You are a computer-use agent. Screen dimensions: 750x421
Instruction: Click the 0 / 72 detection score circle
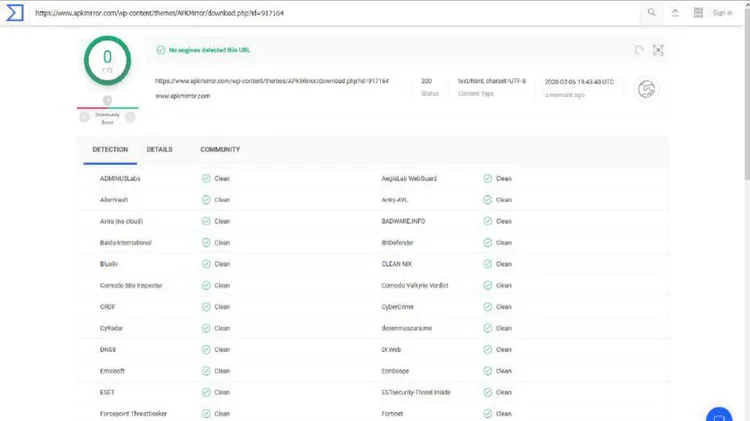[108, 61]
